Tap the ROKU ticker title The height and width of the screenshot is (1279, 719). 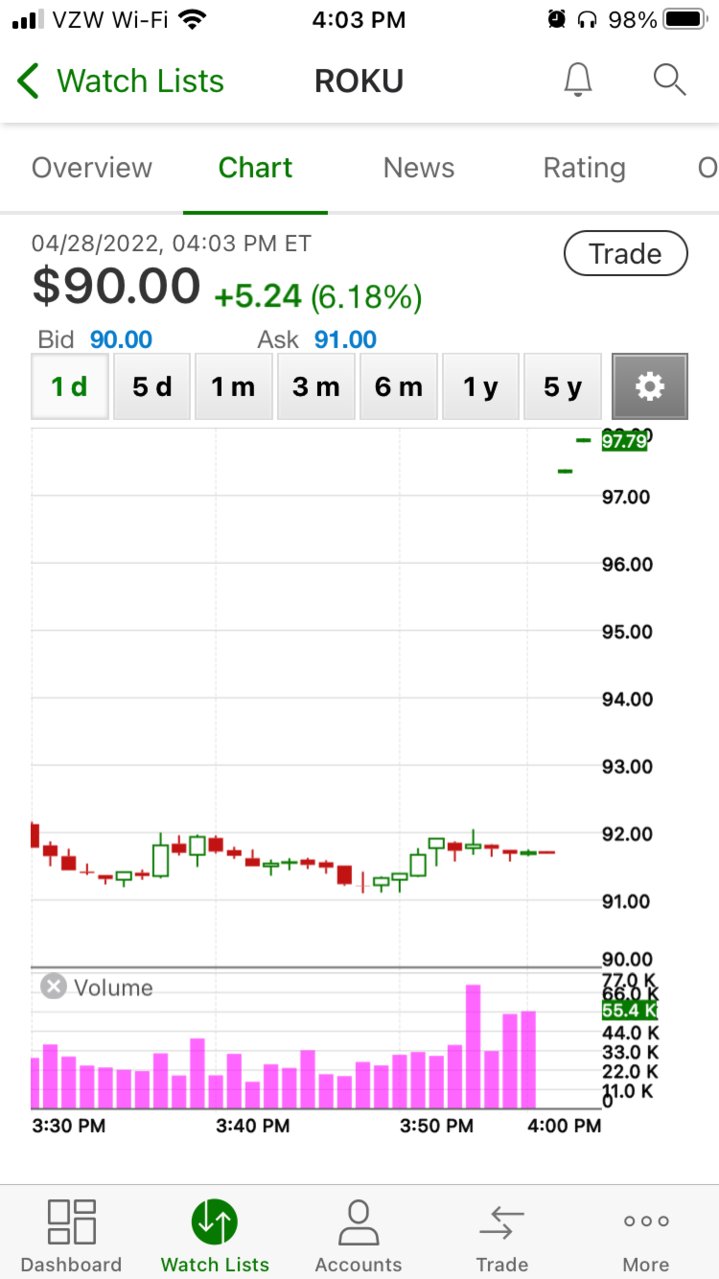[x=359, y=81]
